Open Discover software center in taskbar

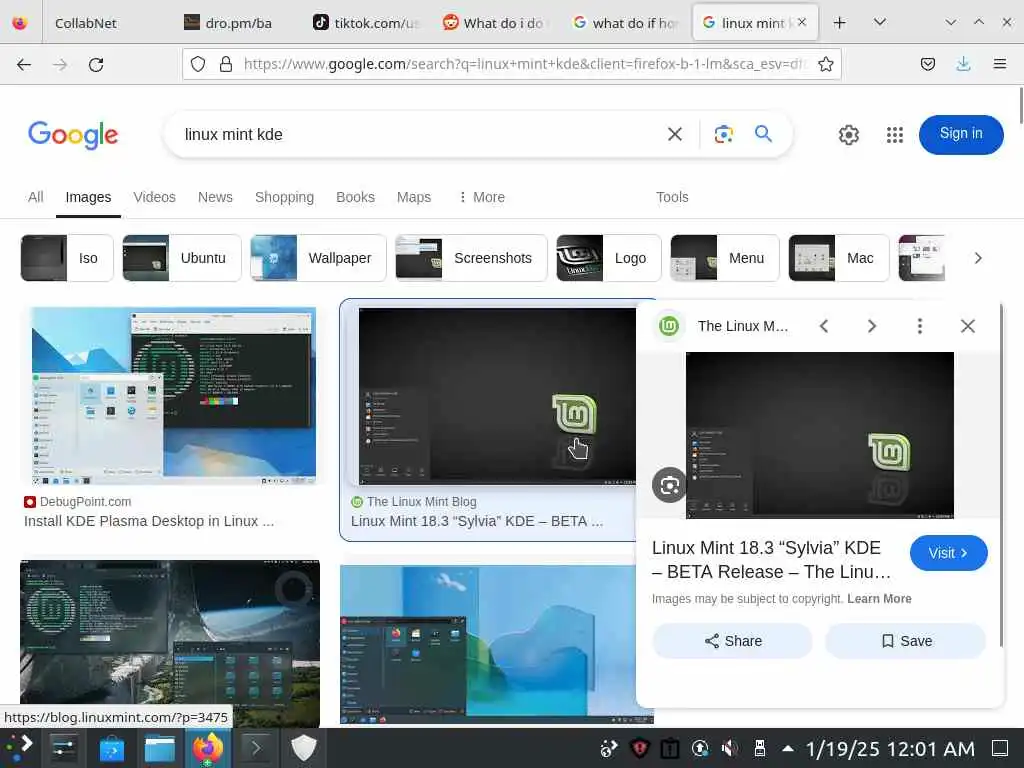coord(112,748)
